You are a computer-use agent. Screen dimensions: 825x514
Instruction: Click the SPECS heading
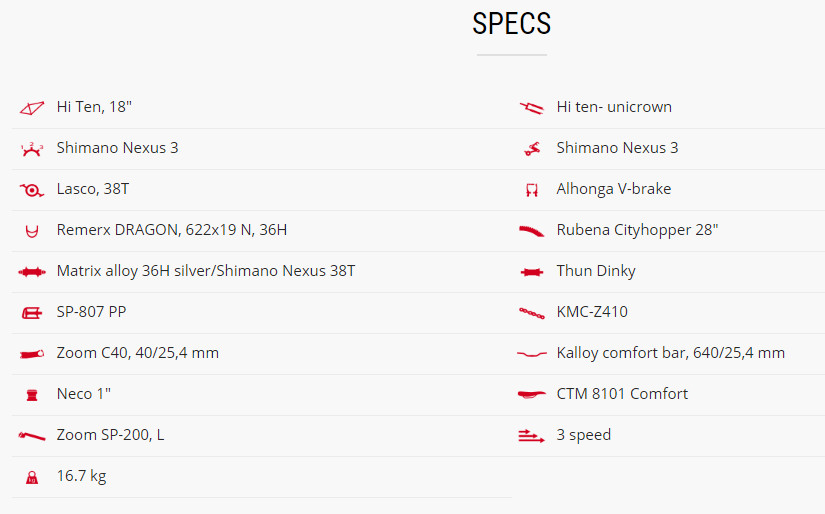click(x=511, y=24)
